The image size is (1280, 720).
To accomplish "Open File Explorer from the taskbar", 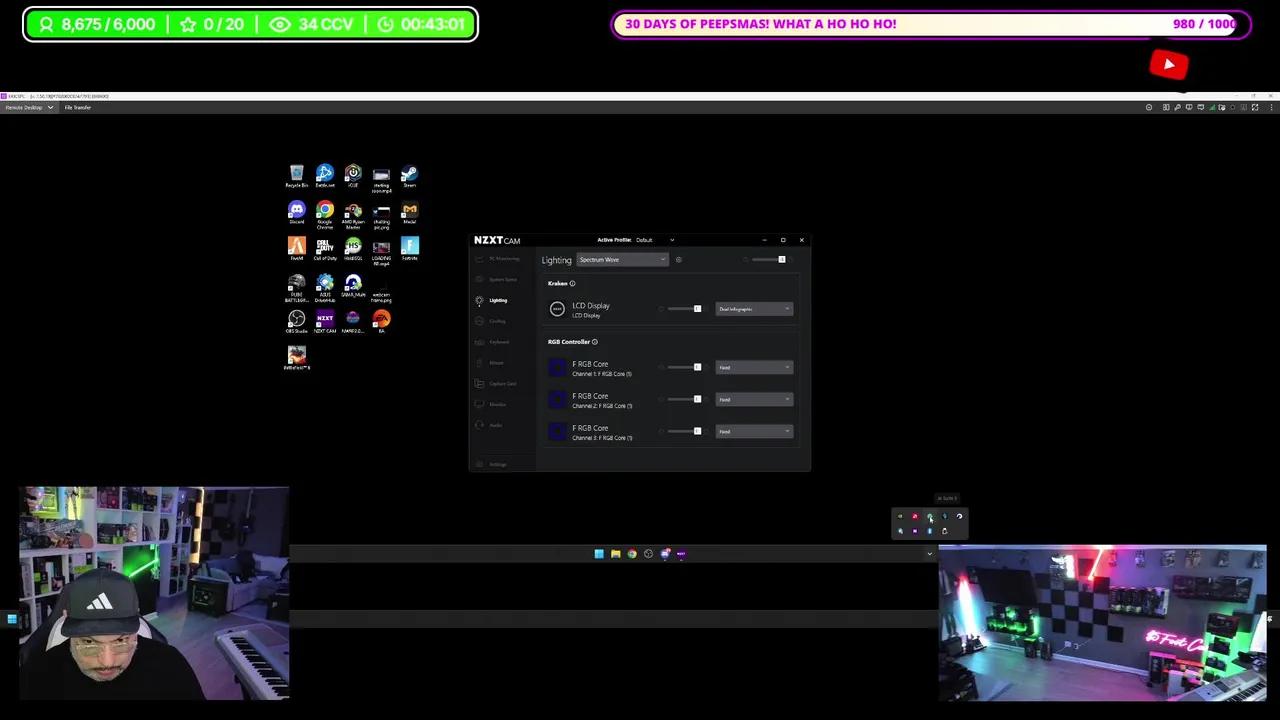I will click(615, 554).
